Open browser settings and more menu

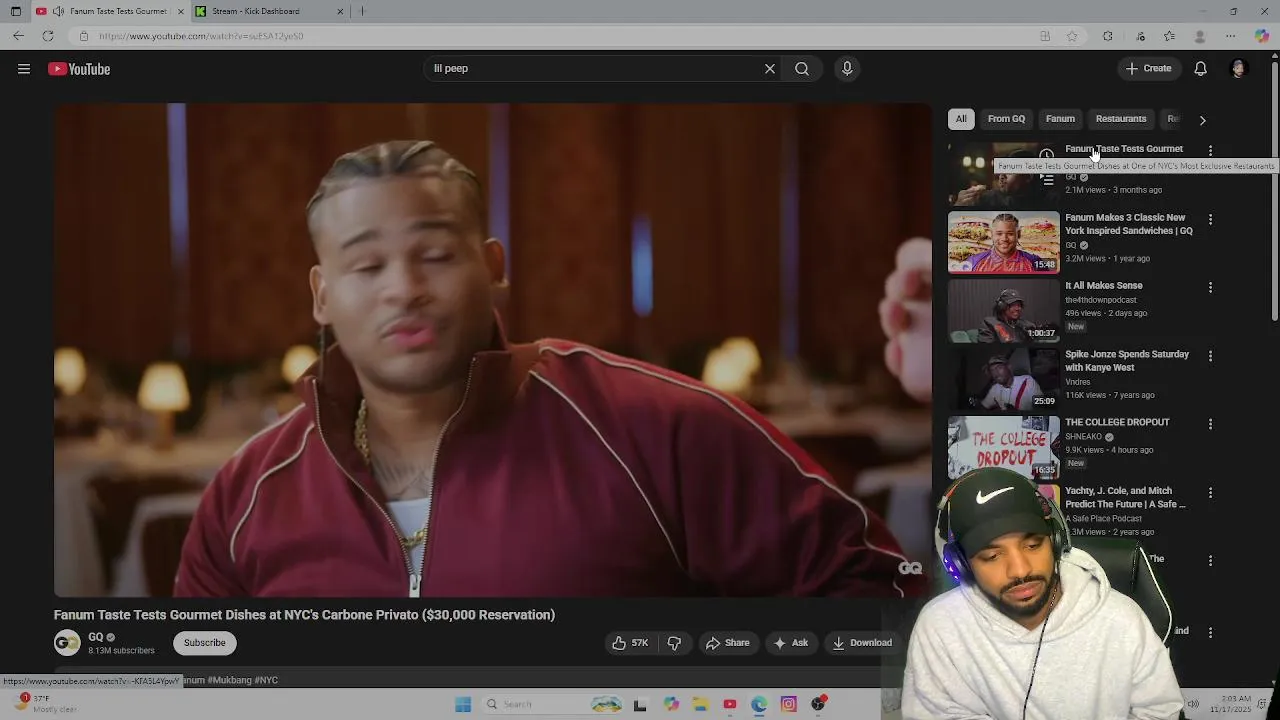1230,36
